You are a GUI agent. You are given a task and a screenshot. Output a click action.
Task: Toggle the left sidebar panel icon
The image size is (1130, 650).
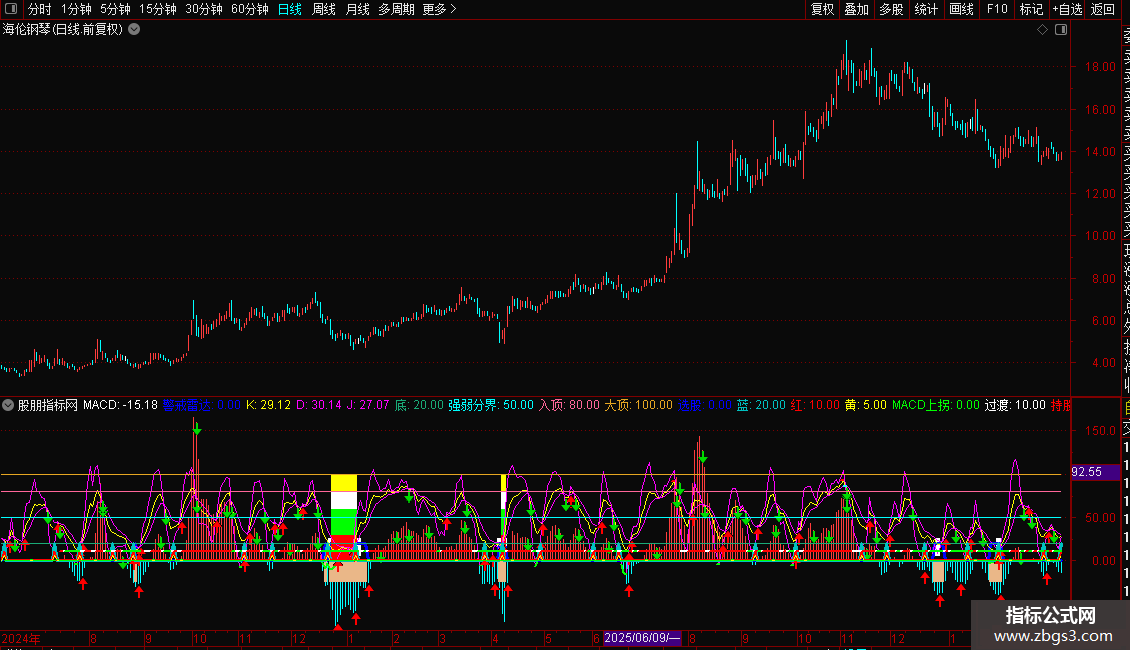(11, 9)
